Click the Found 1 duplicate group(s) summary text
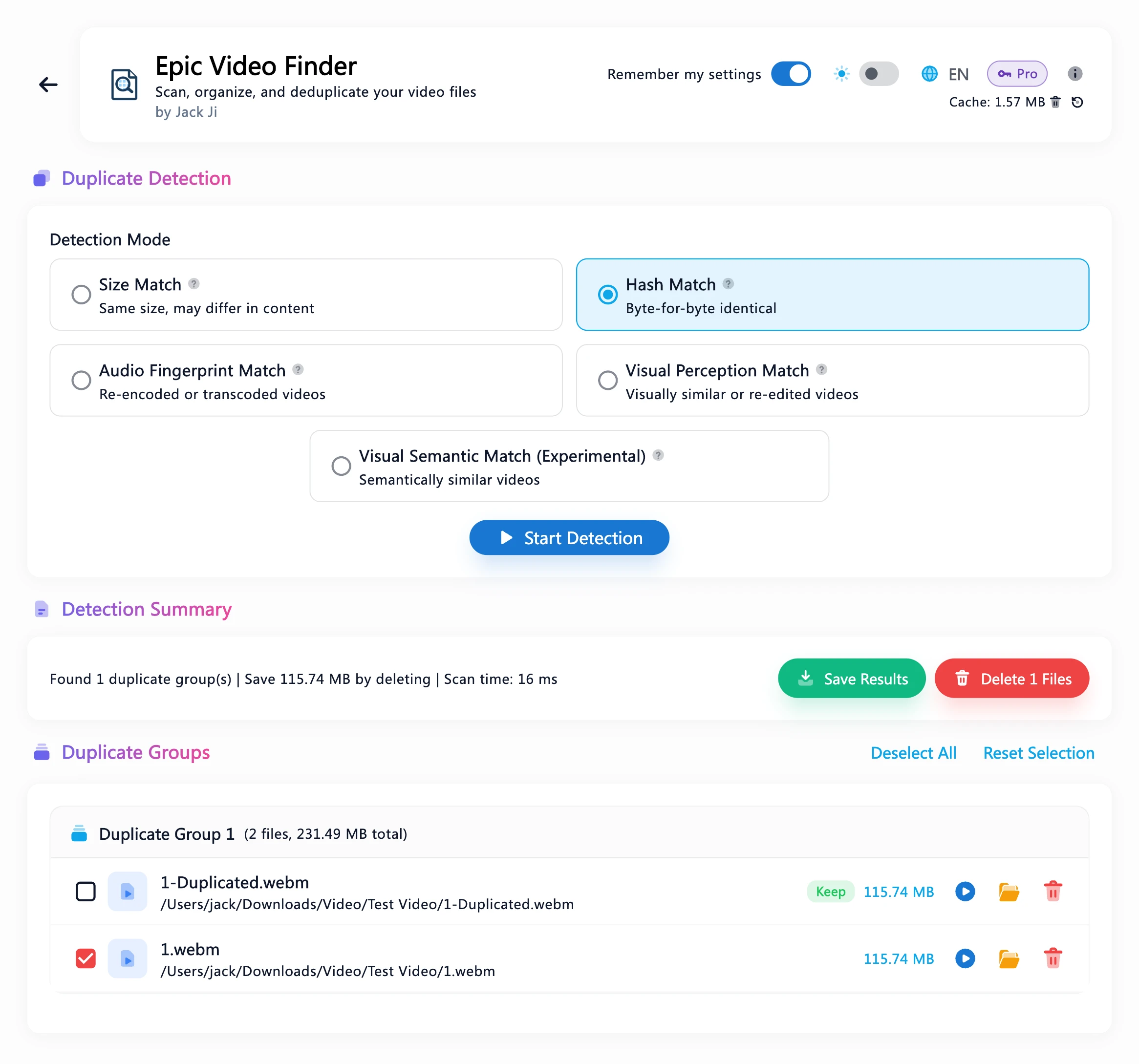Viewport: 1139px width, 1064px height. [x=303, y=679]
